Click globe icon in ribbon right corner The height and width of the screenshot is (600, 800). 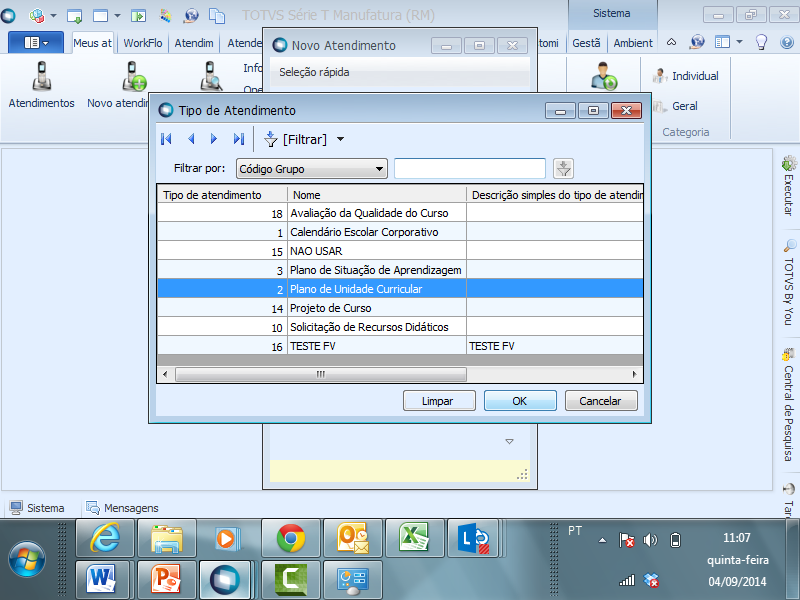[697, 42]
